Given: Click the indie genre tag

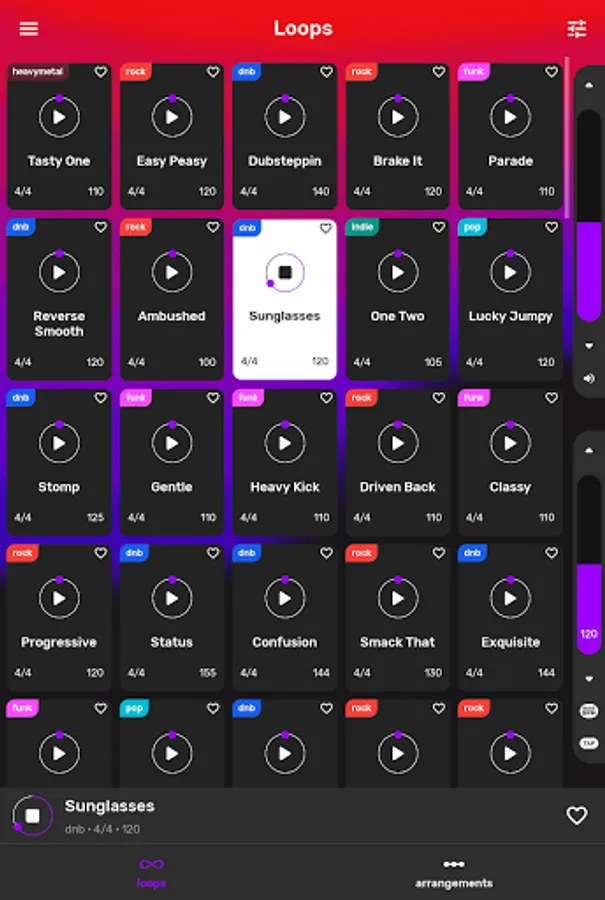Looking at the screenshot, I should tap(362, 227).
